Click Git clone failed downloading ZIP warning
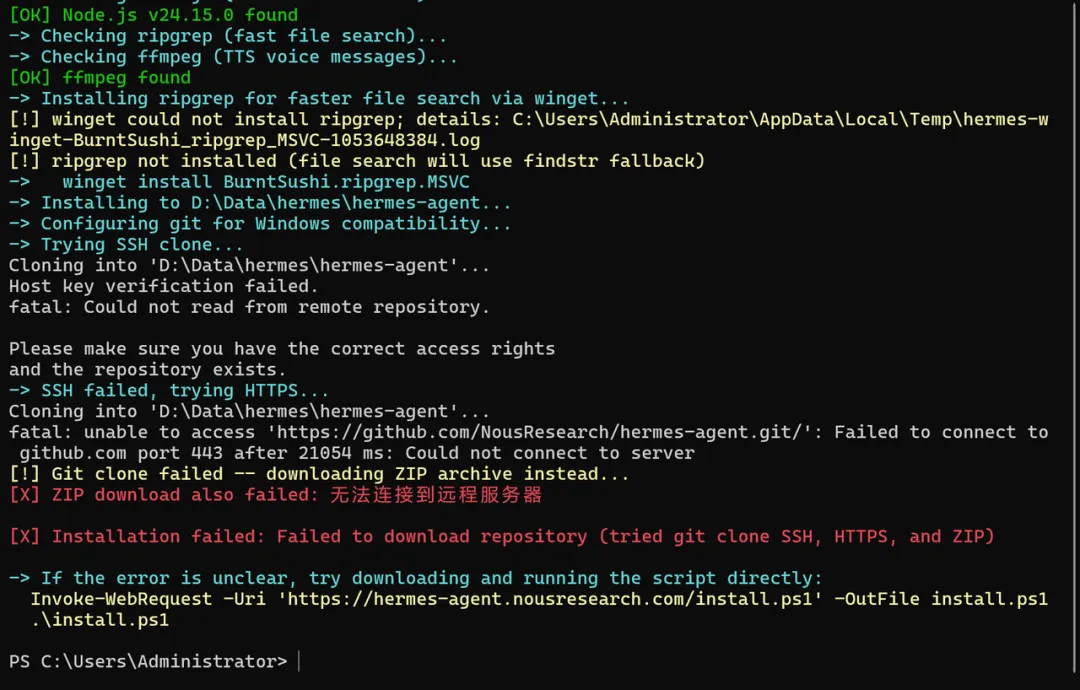Viewport: 1080px width, 690px height. (319, 474)
